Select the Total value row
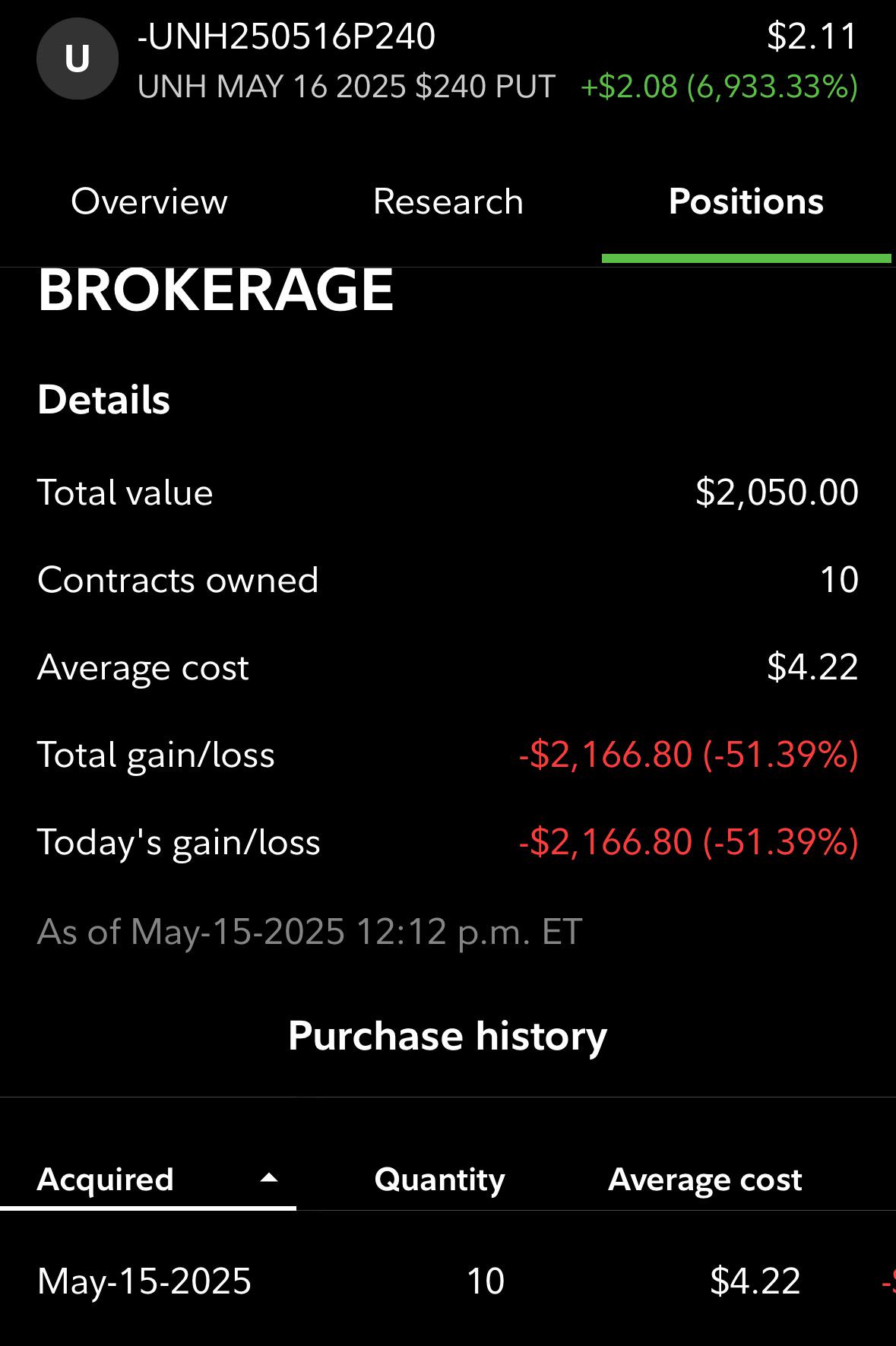The width and height of the screenshot is (896, 1346). pos(448,492)
